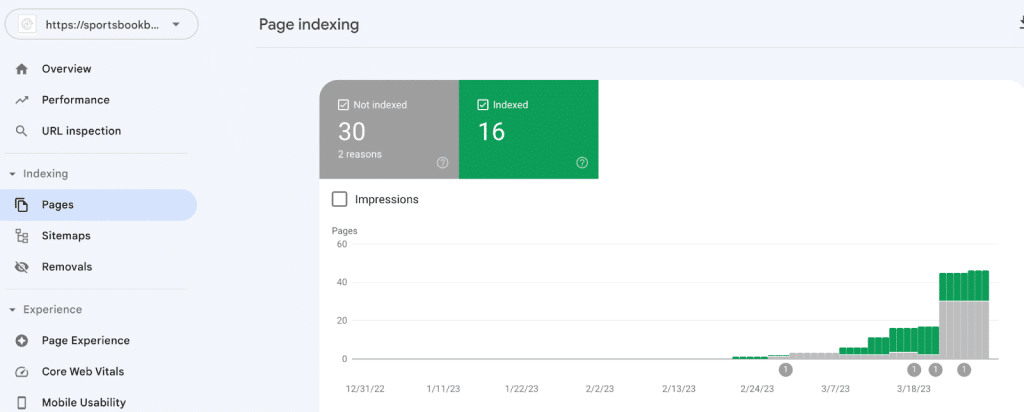Enable the Impressions checkbox
The height and width of the screenshot is (412, 1024).
click(340, 199)
